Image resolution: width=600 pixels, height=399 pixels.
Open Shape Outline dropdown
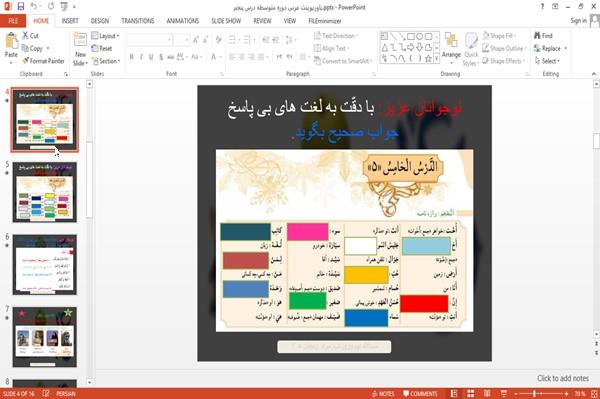504,48
